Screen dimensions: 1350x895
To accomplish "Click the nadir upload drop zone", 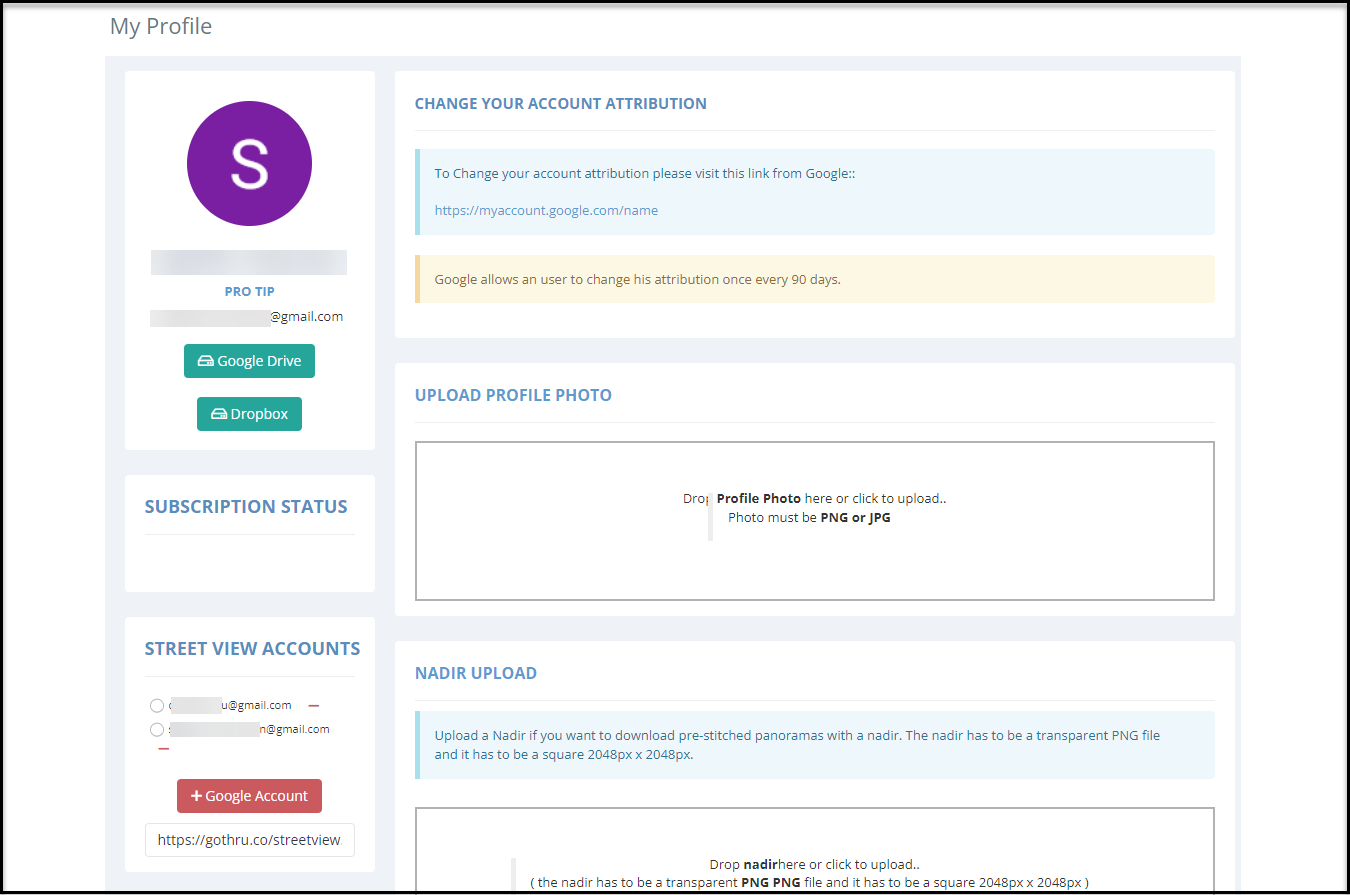I will 815,850.
